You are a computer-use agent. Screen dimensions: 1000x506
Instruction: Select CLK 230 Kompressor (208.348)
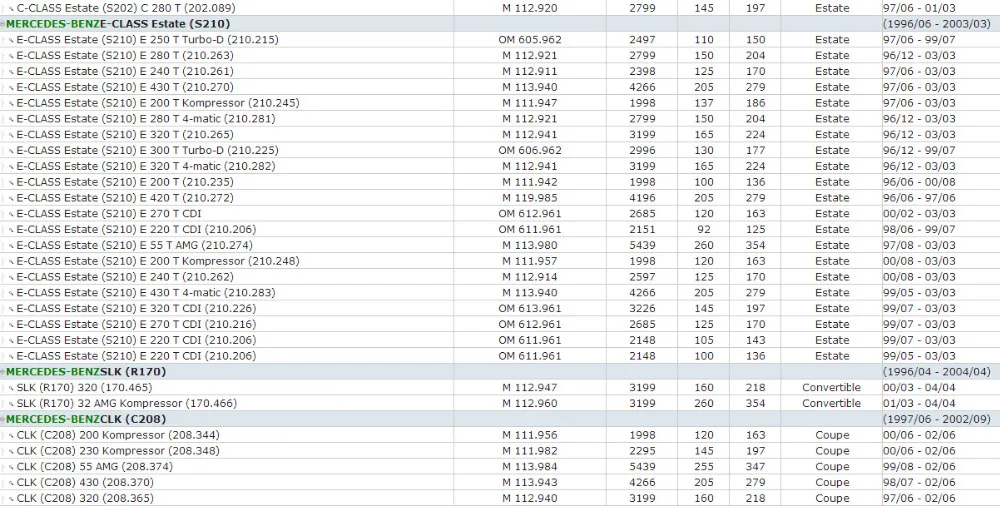pyautogui.click(x=118, y=451)
